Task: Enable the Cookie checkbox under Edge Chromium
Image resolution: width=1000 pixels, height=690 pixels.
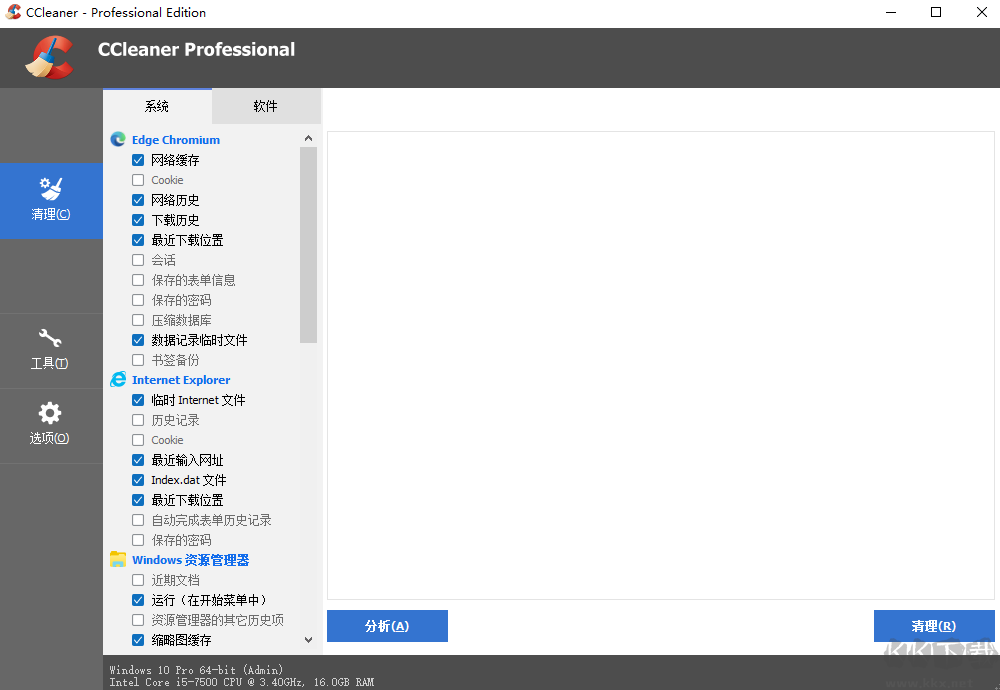Action: [x=137, y=179]
